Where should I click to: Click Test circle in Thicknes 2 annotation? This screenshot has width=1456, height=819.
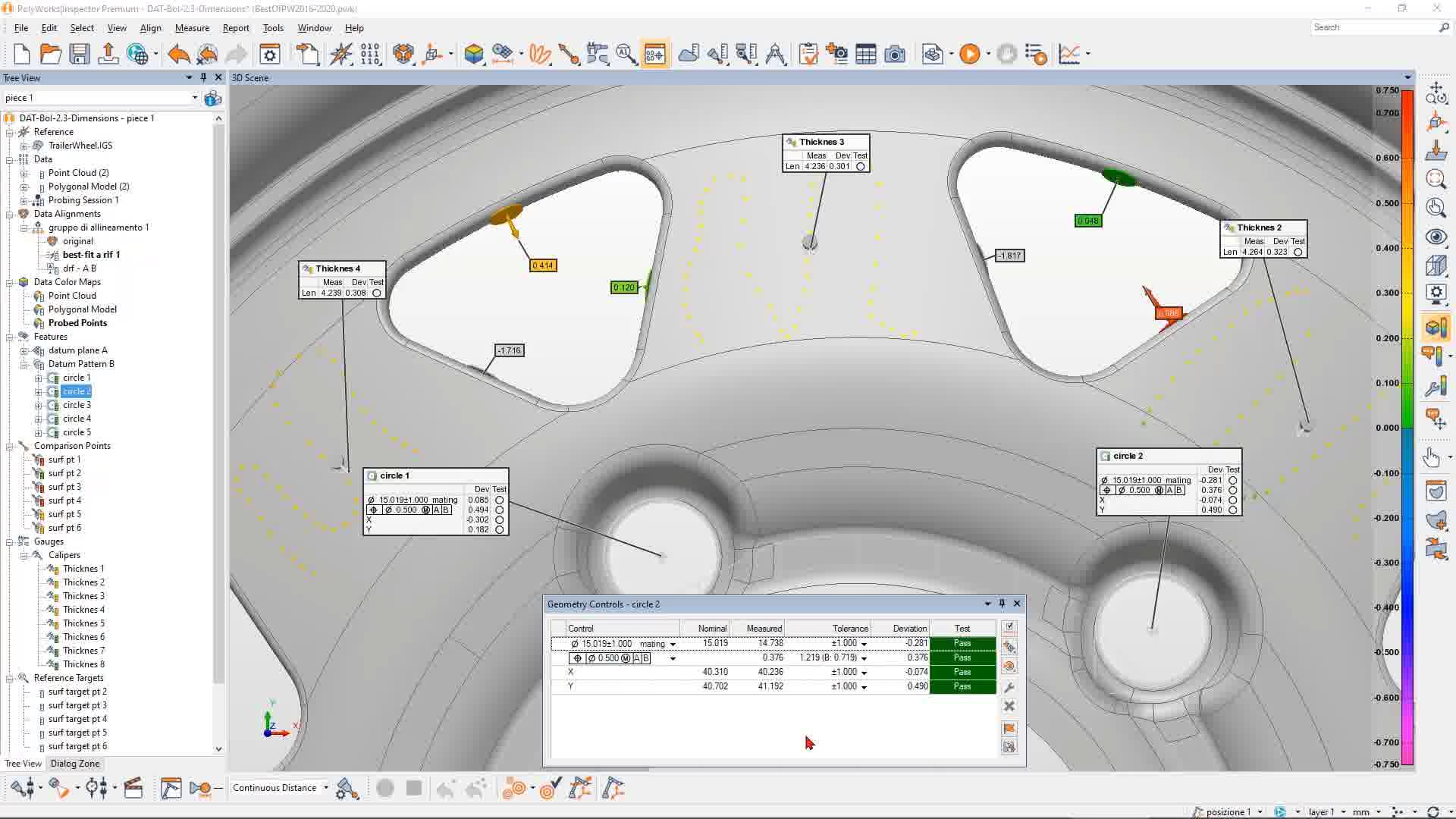pos(1298,252)
